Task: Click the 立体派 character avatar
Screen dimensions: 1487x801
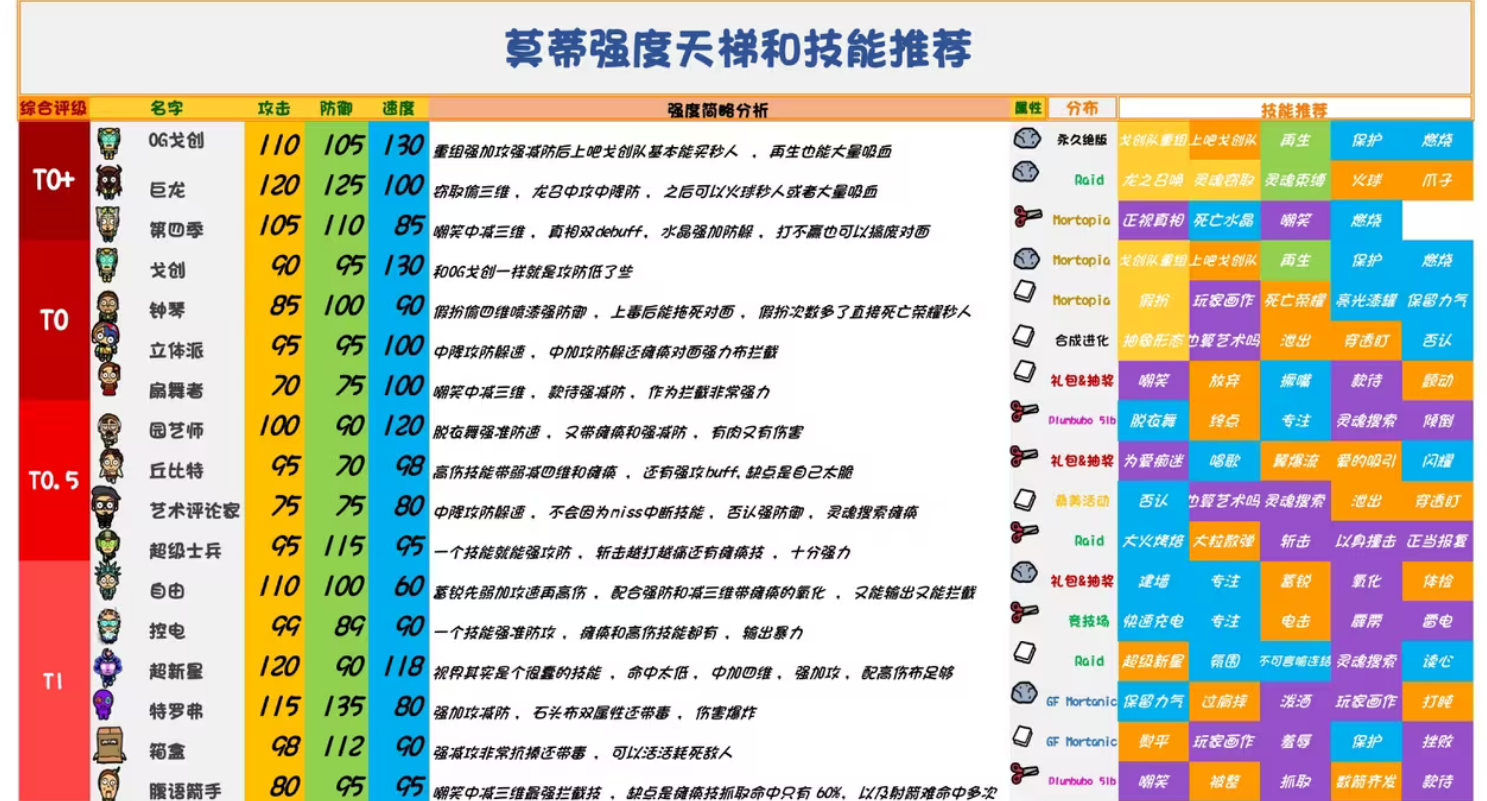Action: tap(106, 342)
